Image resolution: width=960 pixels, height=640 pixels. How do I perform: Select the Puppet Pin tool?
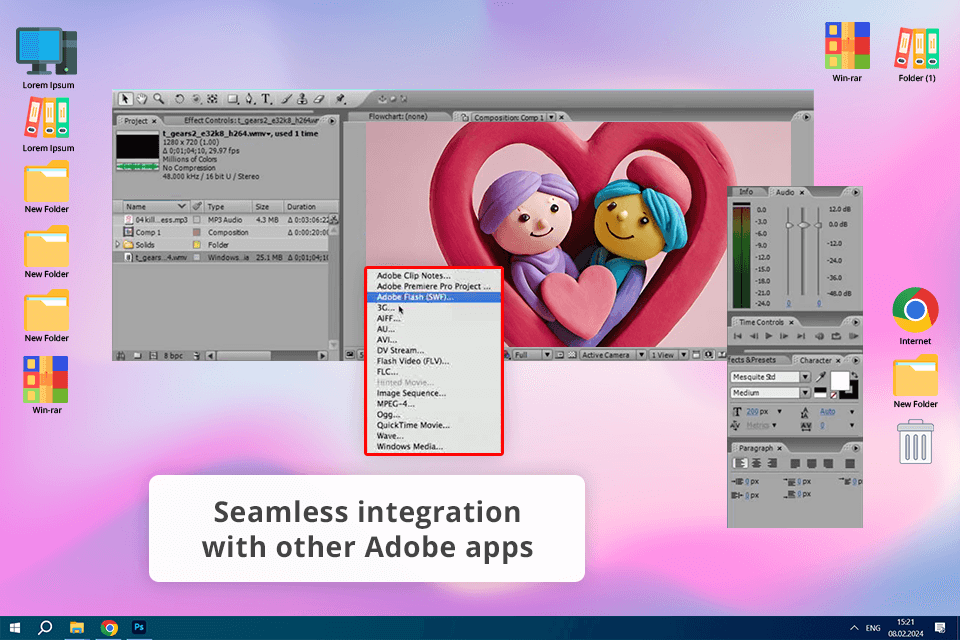[340, 99]
